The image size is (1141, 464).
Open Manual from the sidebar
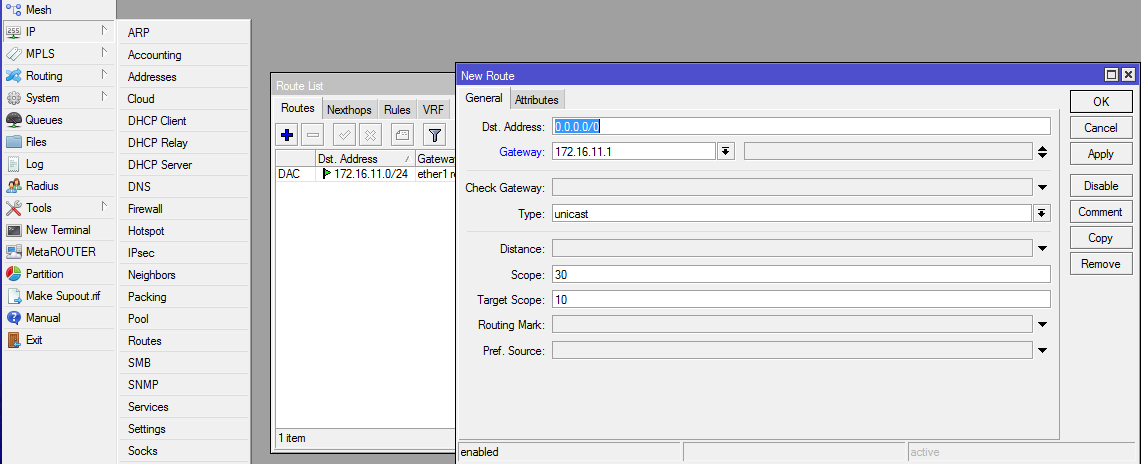[58, 318]
